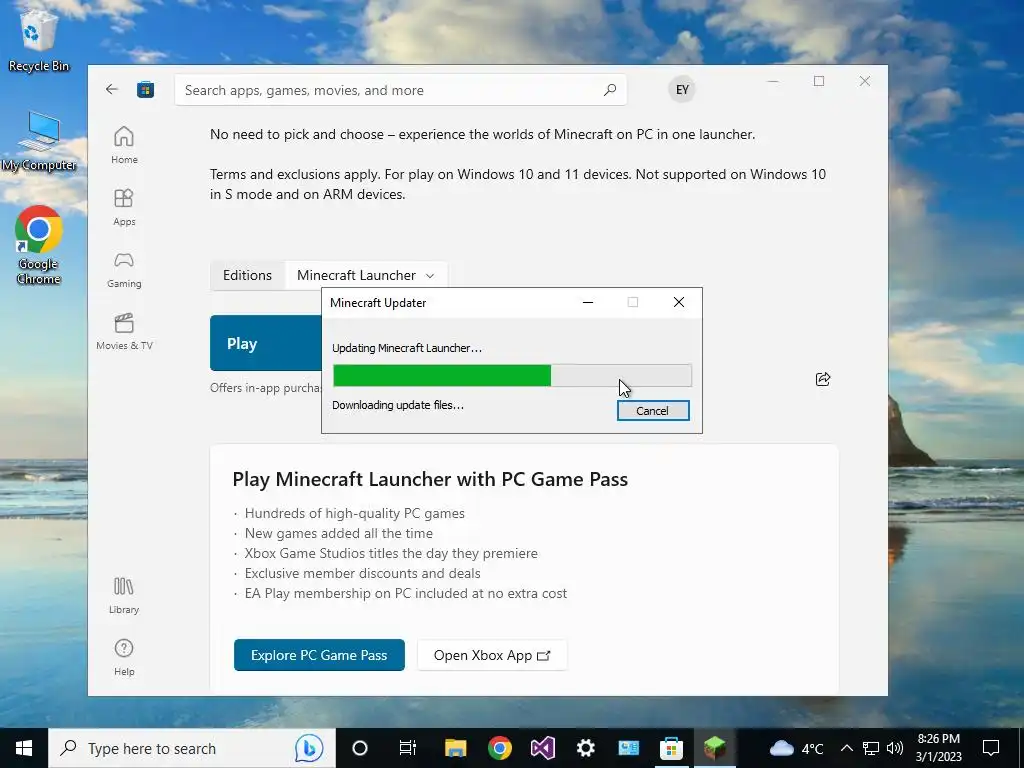Screen dimensions: 1024x768
Task: Click 'Downloading update files...' status text
Action: click(x=398, y=405)
